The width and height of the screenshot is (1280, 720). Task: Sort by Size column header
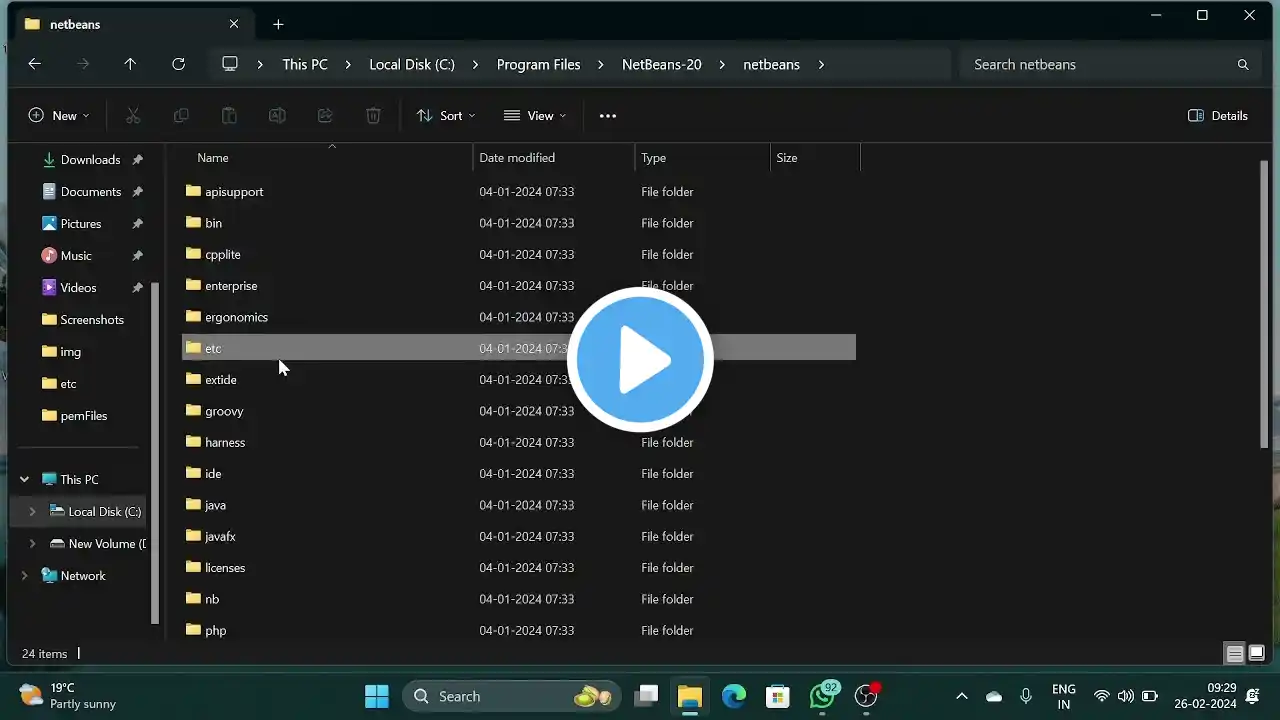coord(787,158)
